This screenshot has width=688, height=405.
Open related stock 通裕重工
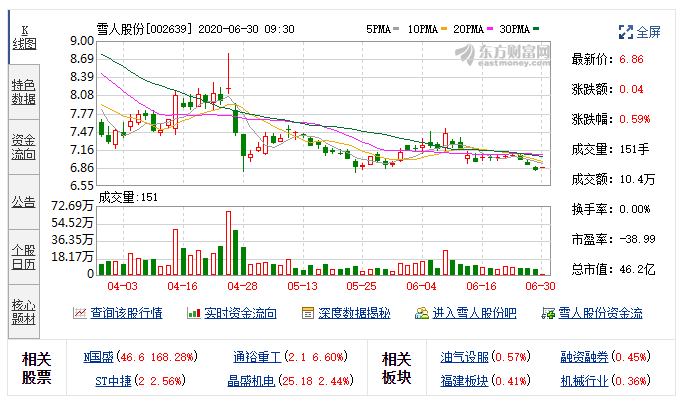[257, 357]
